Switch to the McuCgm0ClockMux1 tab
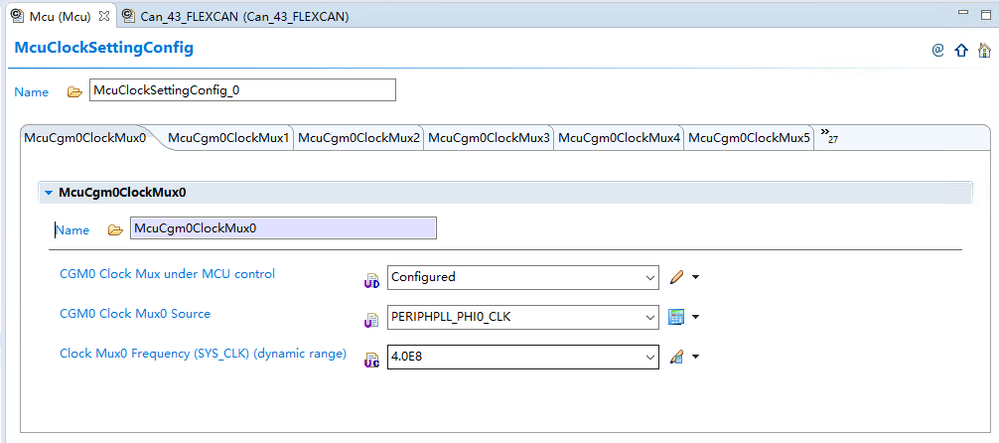999x443 pixels. (228, 138)
